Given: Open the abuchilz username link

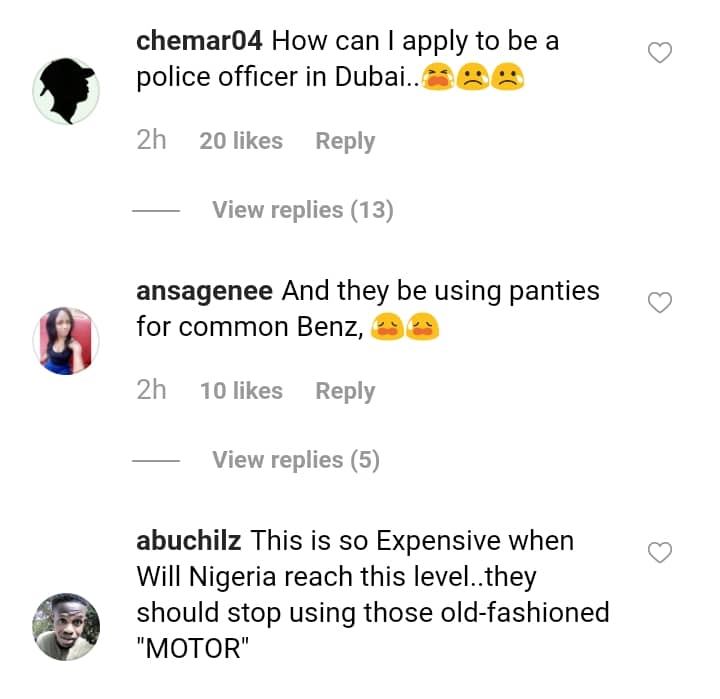Looking at the screenshot, I should coord(188,541).
